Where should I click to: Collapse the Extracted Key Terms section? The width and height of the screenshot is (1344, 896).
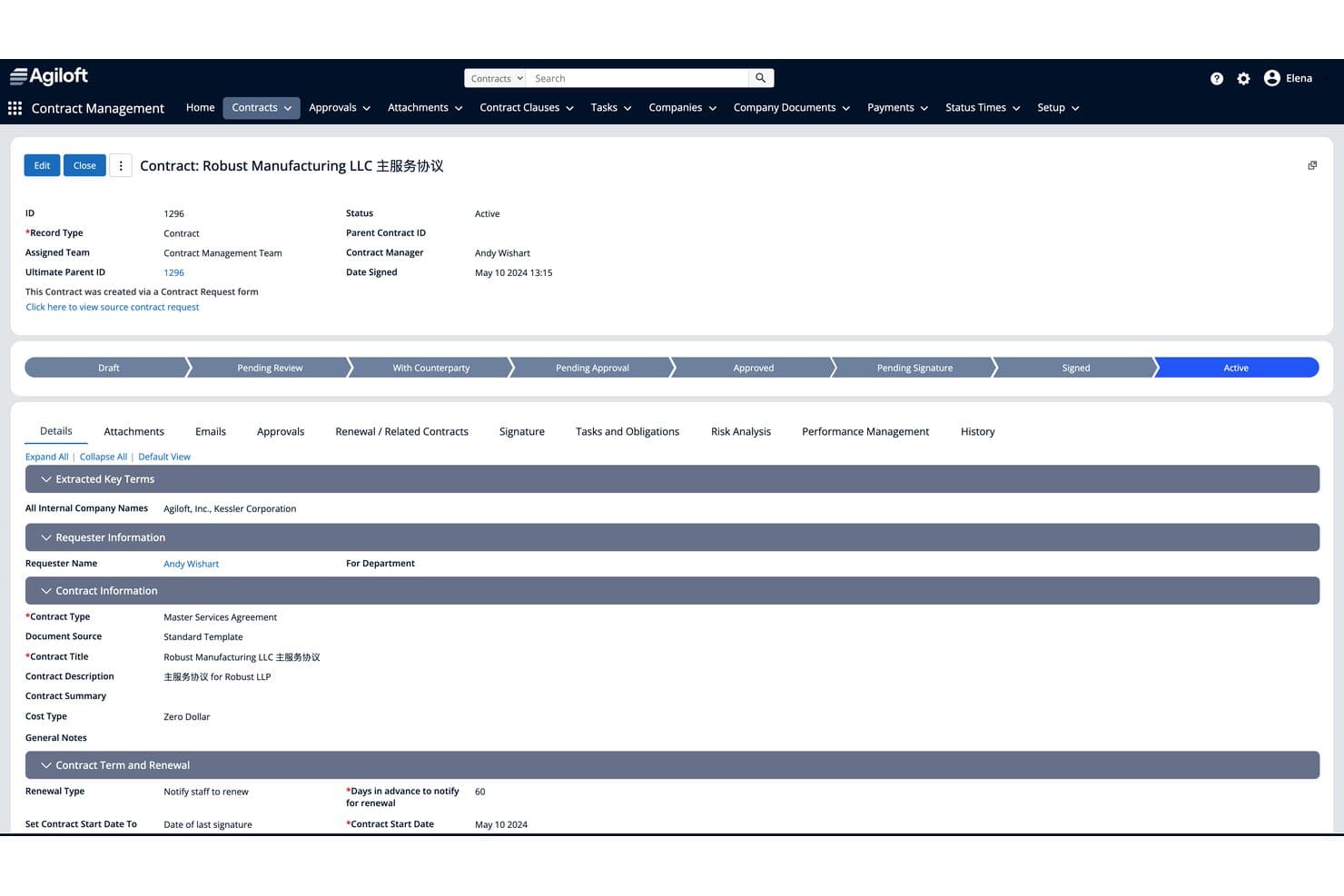pos(672,479)
